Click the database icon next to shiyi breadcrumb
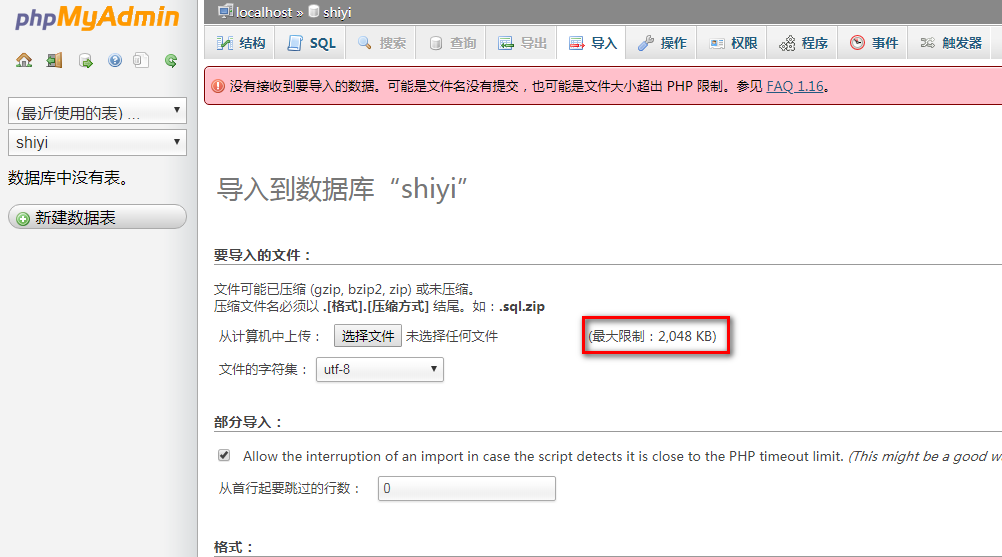Image resolution: width=1002 pixels, height=557 pixels. click(314, 11)
